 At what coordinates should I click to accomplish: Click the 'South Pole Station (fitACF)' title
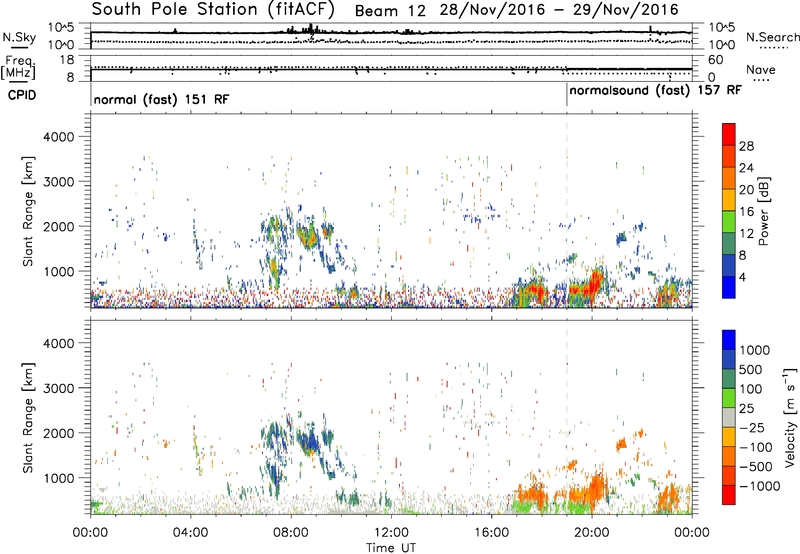click(x=213, y=9)
